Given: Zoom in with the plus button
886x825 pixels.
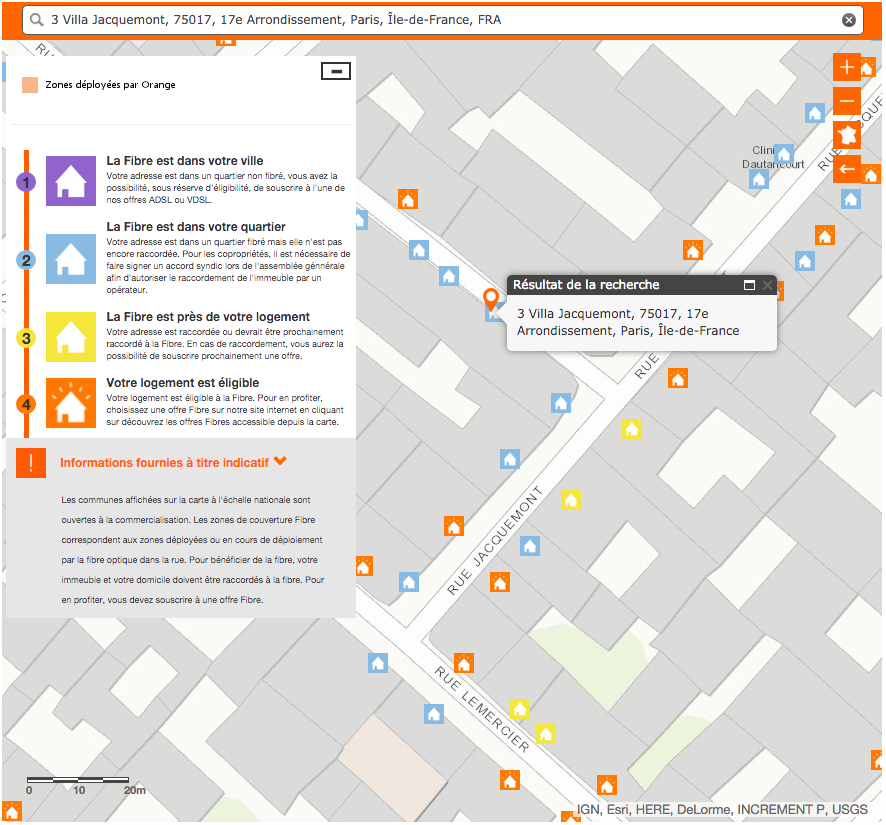Looking at the screenshot, I should coord(847,68).
